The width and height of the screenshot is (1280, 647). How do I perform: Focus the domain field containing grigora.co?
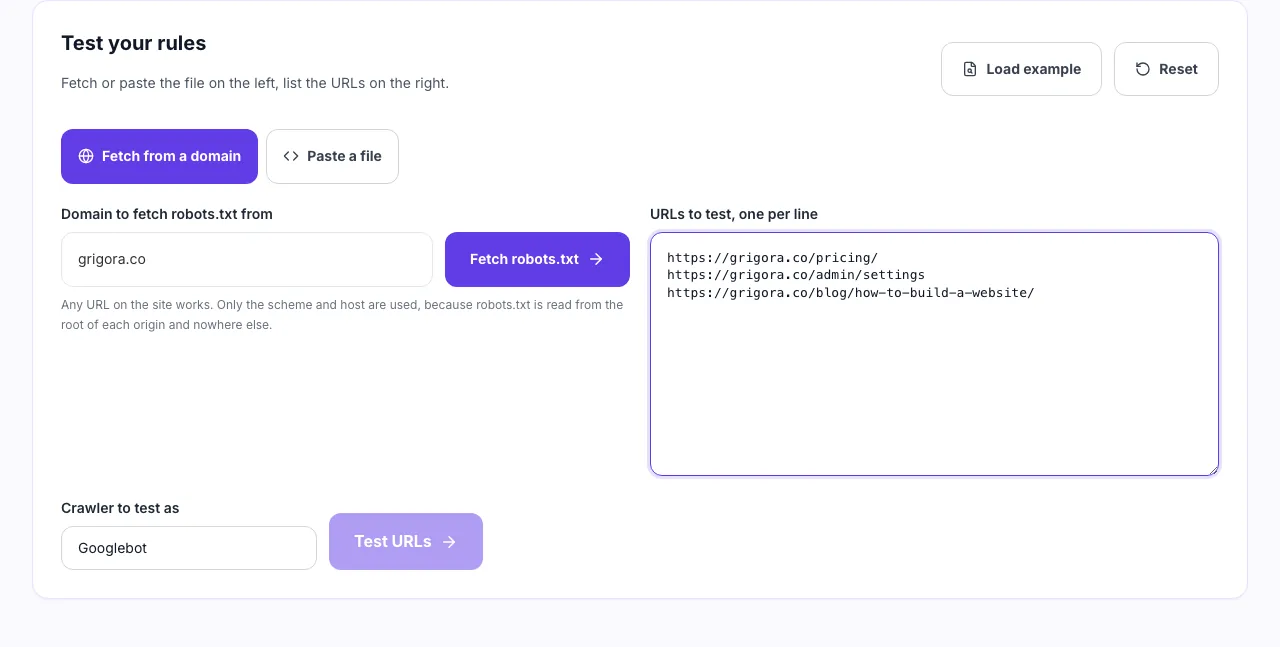[247, 259]
